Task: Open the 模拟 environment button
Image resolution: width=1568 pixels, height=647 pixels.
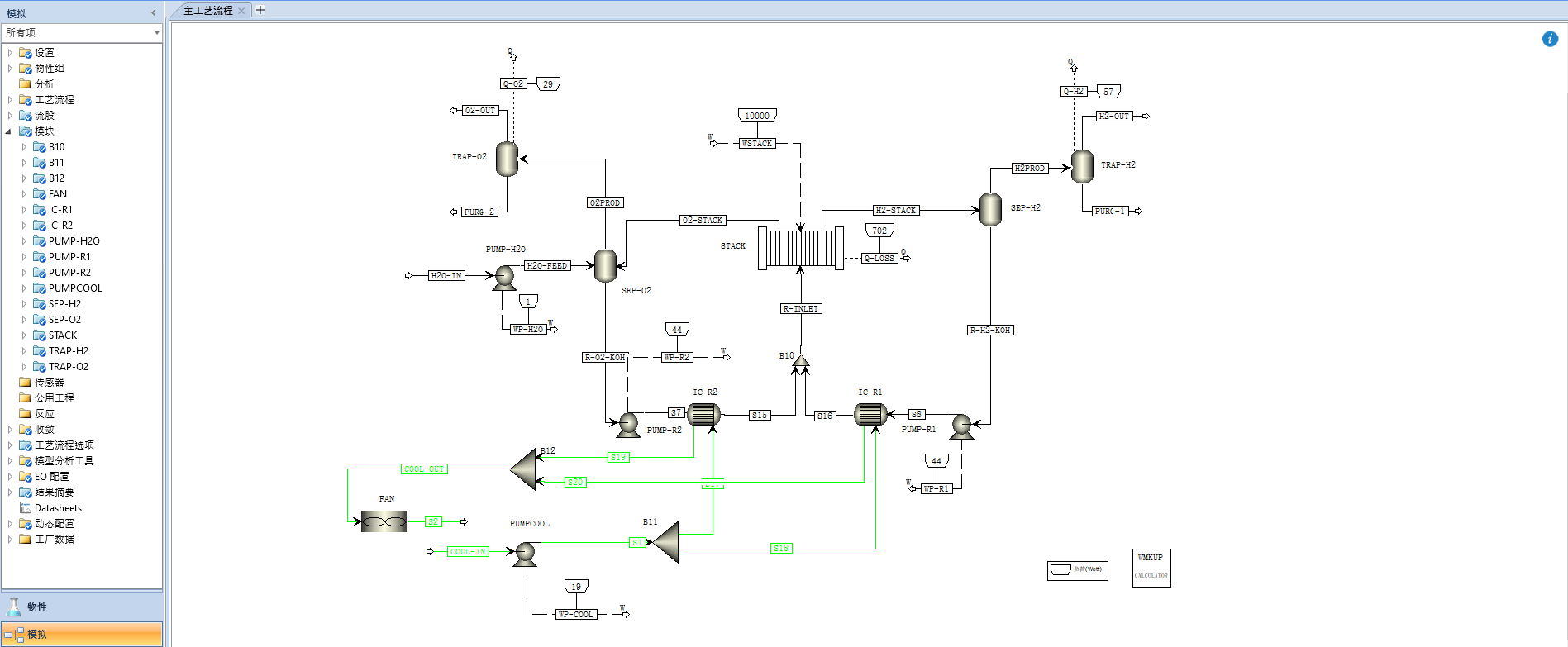Action: pyautogui.click(x=82, y=634)
